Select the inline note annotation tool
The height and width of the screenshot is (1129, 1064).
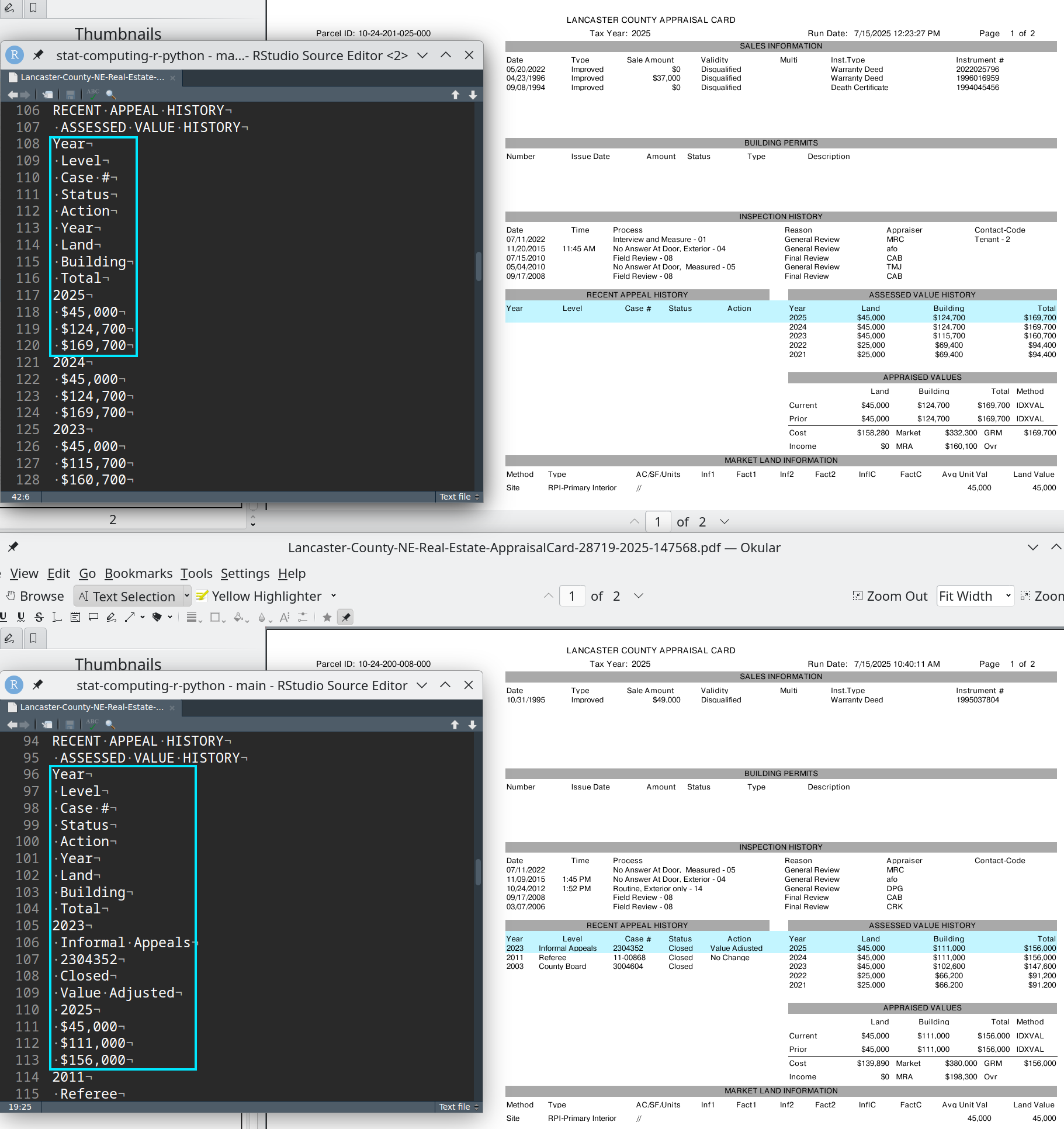[75, 617]
